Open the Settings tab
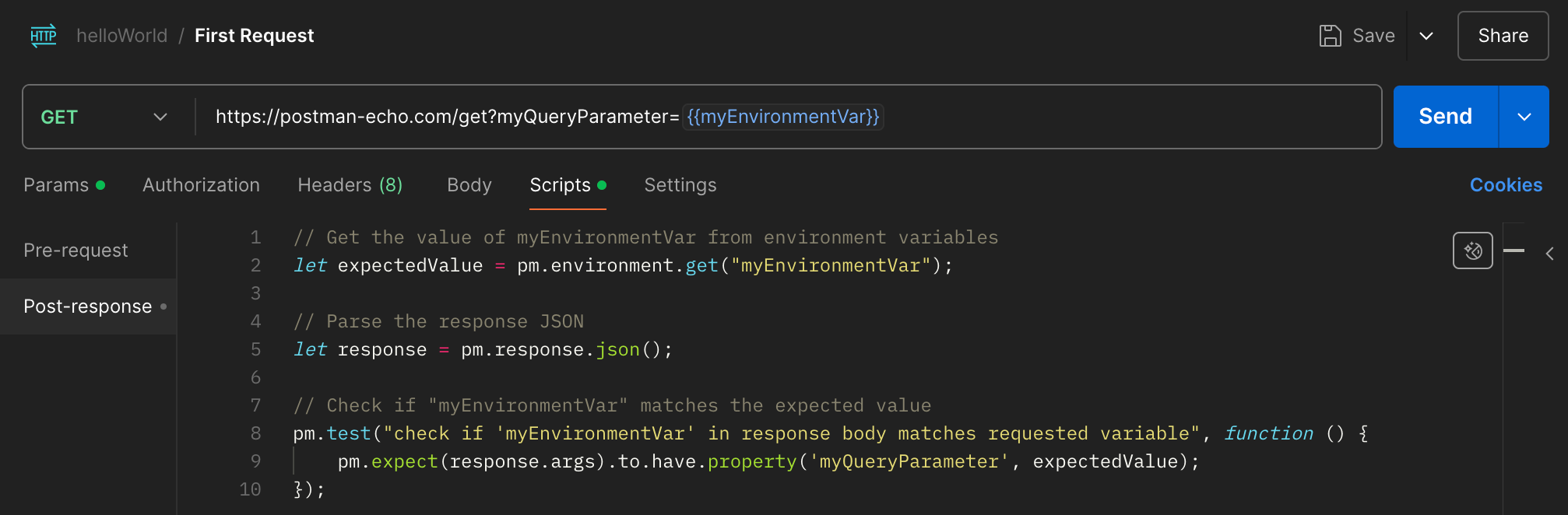This screenshot has width=1568, height=515. [x=680, y=185]
